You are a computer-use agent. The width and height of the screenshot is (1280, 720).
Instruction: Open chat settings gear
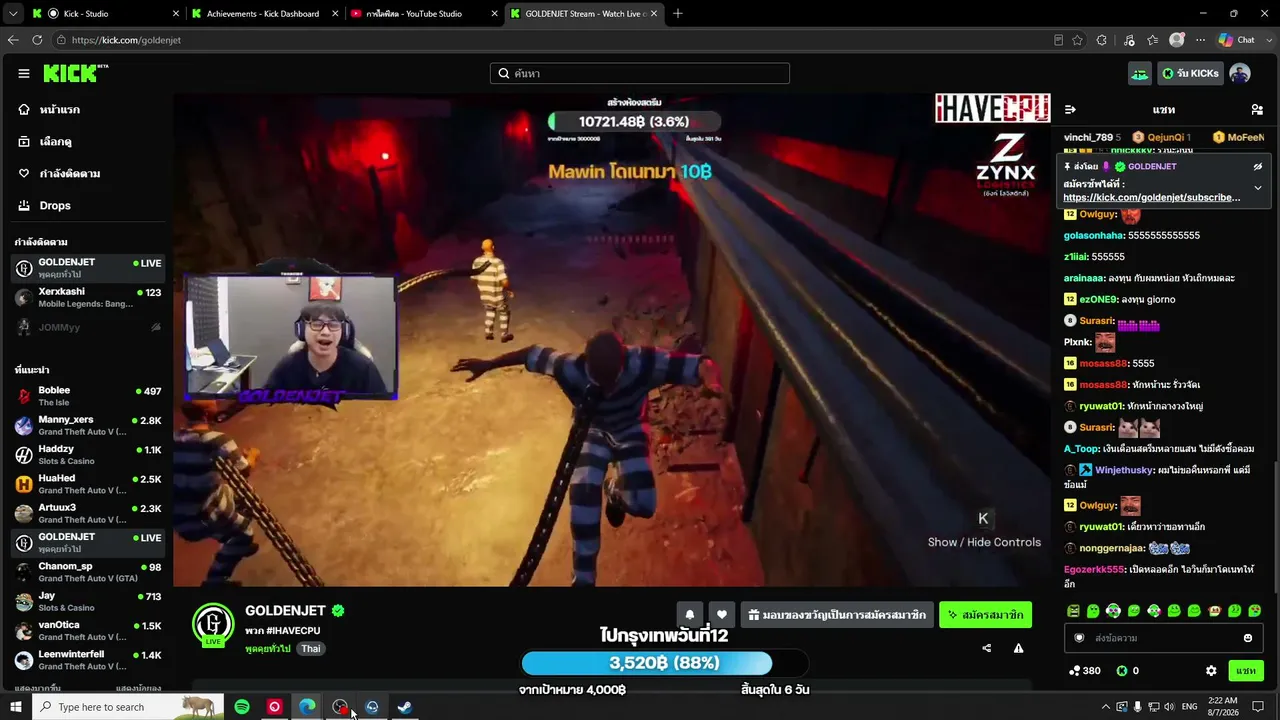coord(1211,671)
